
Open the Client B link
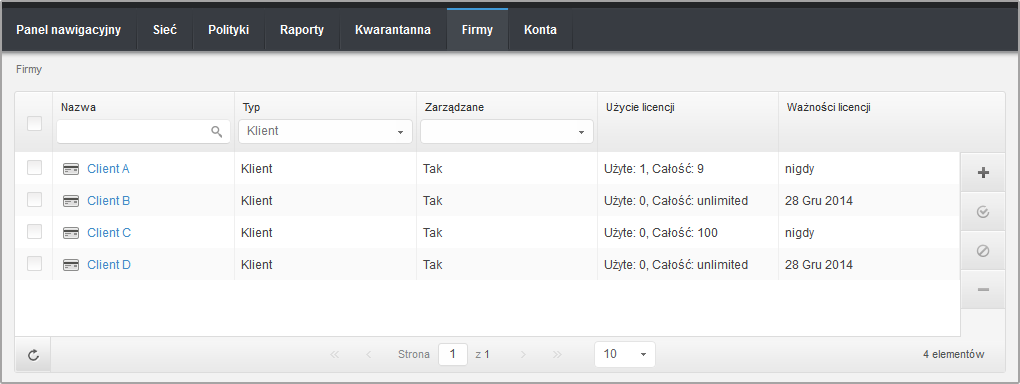pos(109,200)
